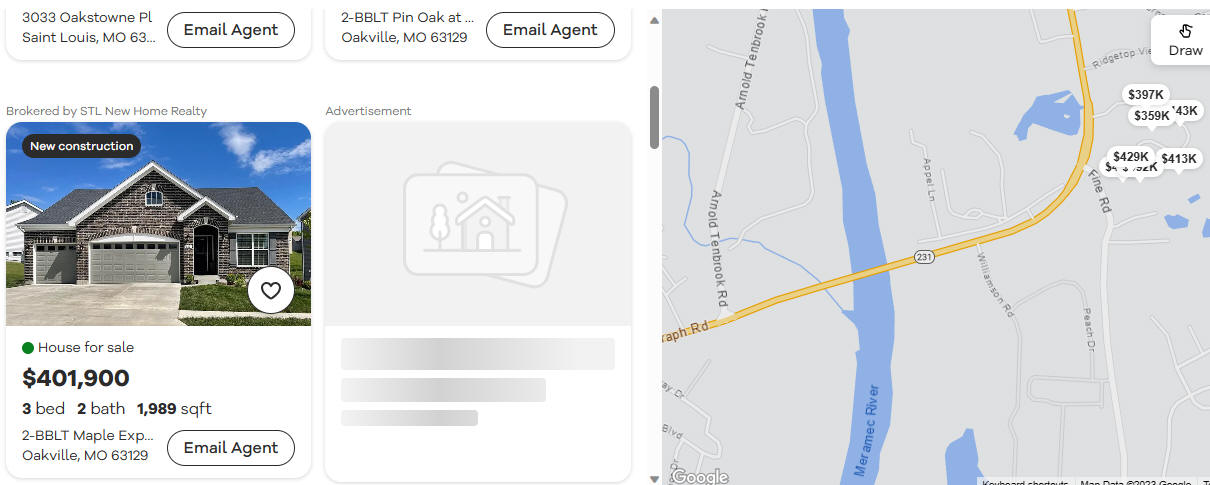Open the $397K map price marker
Image resolution: width=1210 pixels, height=485 pixels.
(1146, 95)
